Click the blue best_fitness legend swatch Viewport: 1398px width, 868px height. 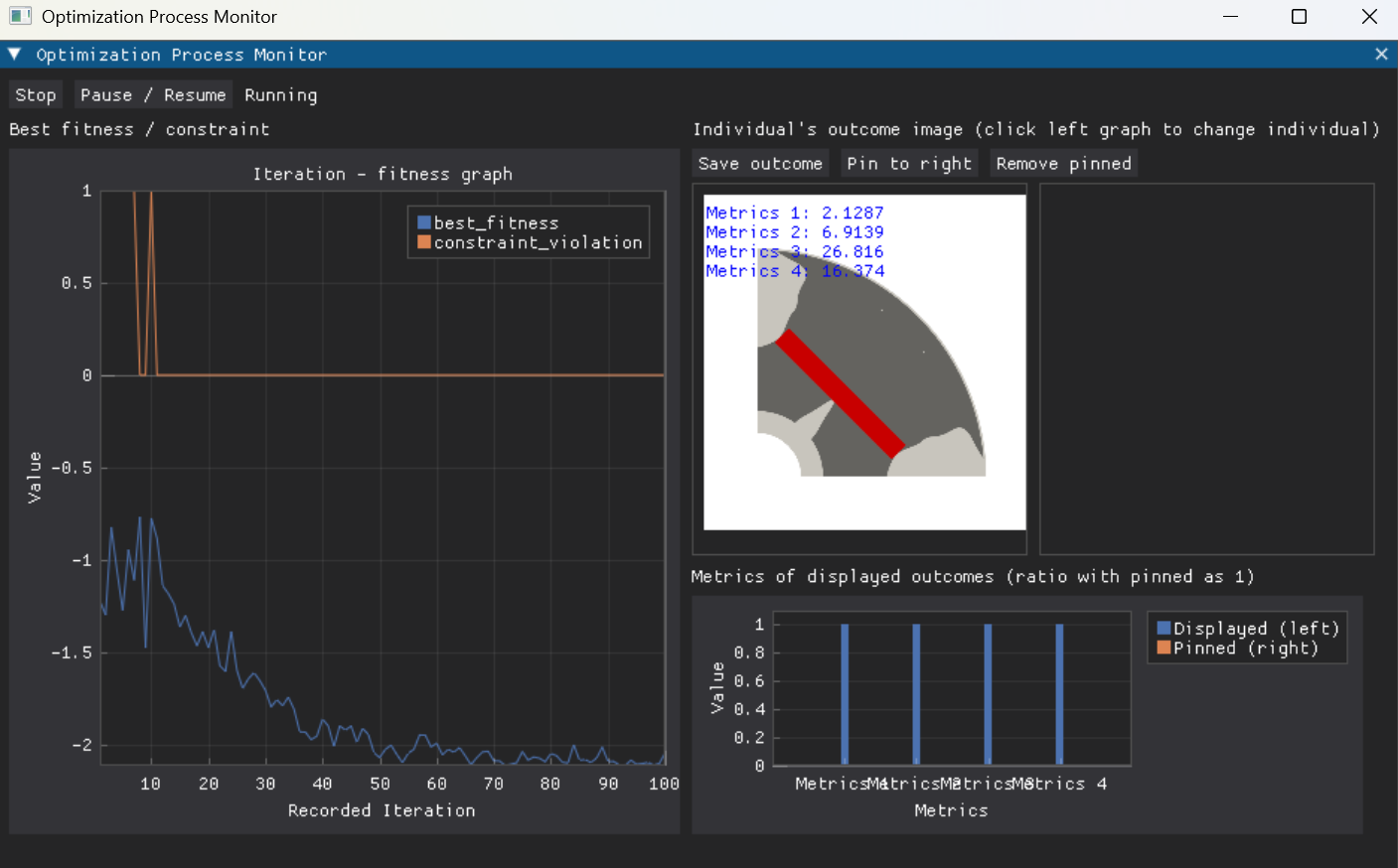coord(424,223)
